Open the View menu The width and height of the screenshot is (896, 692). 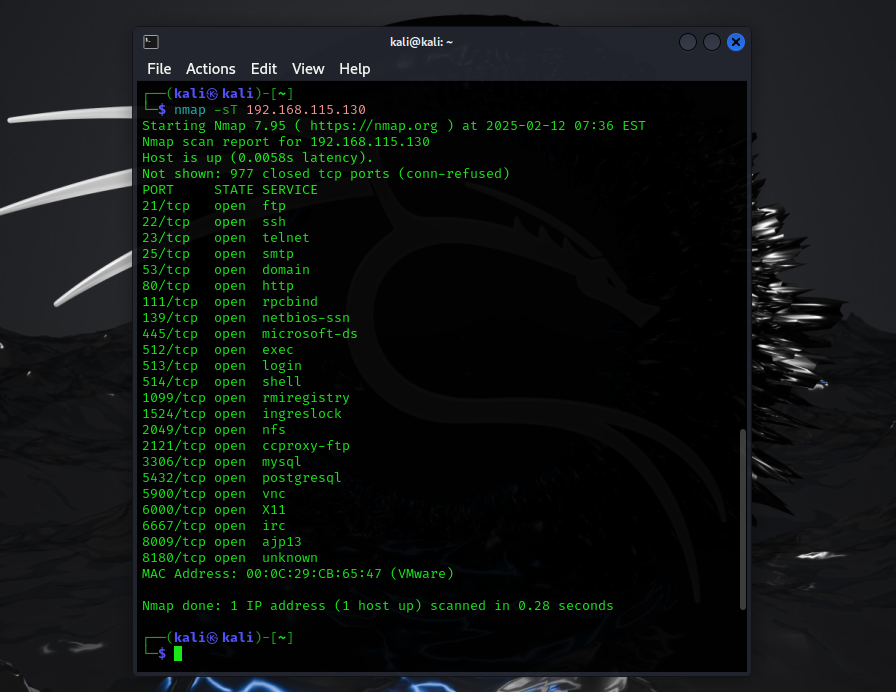pos(308,69)
